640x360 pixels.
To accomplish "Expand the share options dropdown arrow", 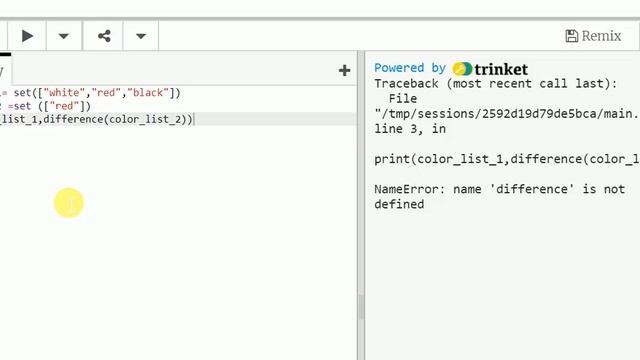I will click(141, 36).
